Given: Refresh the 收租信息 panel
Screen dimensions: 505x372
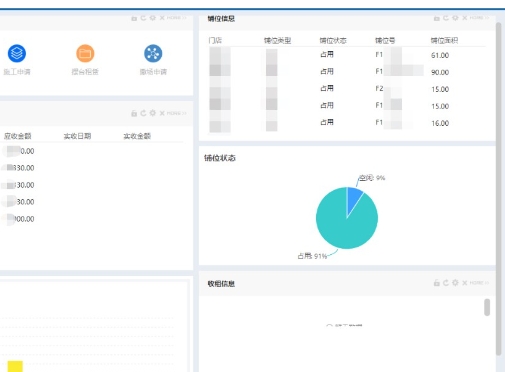Looking at the screenshot, I should coord(446,283).
